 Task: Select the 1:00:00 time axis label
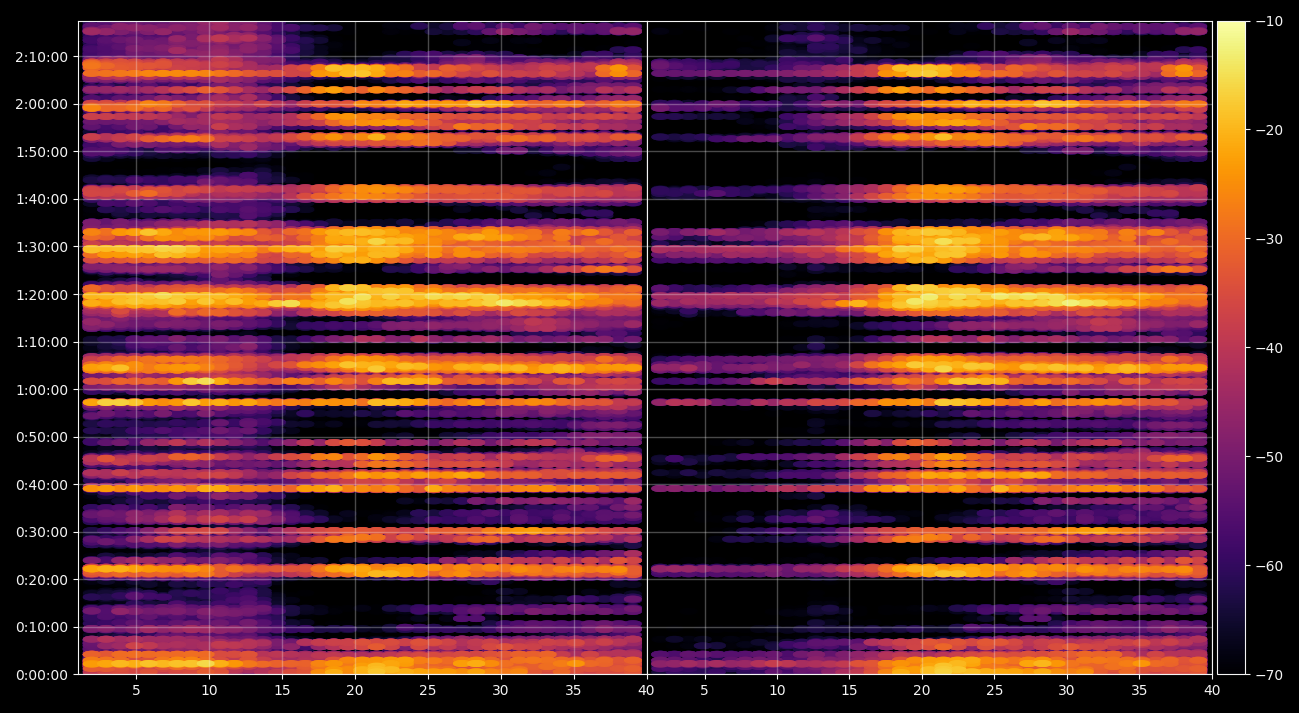41,390
